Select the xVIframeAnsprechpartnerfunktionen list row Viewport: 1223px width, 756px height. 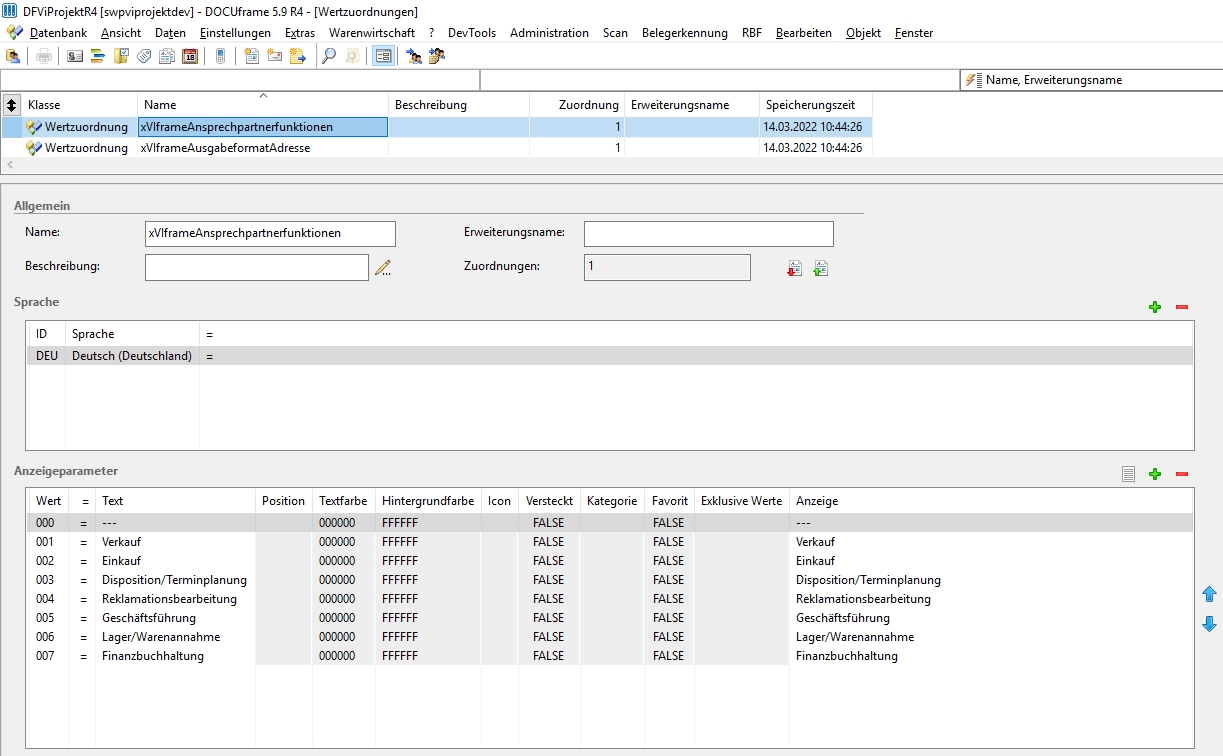437,127
